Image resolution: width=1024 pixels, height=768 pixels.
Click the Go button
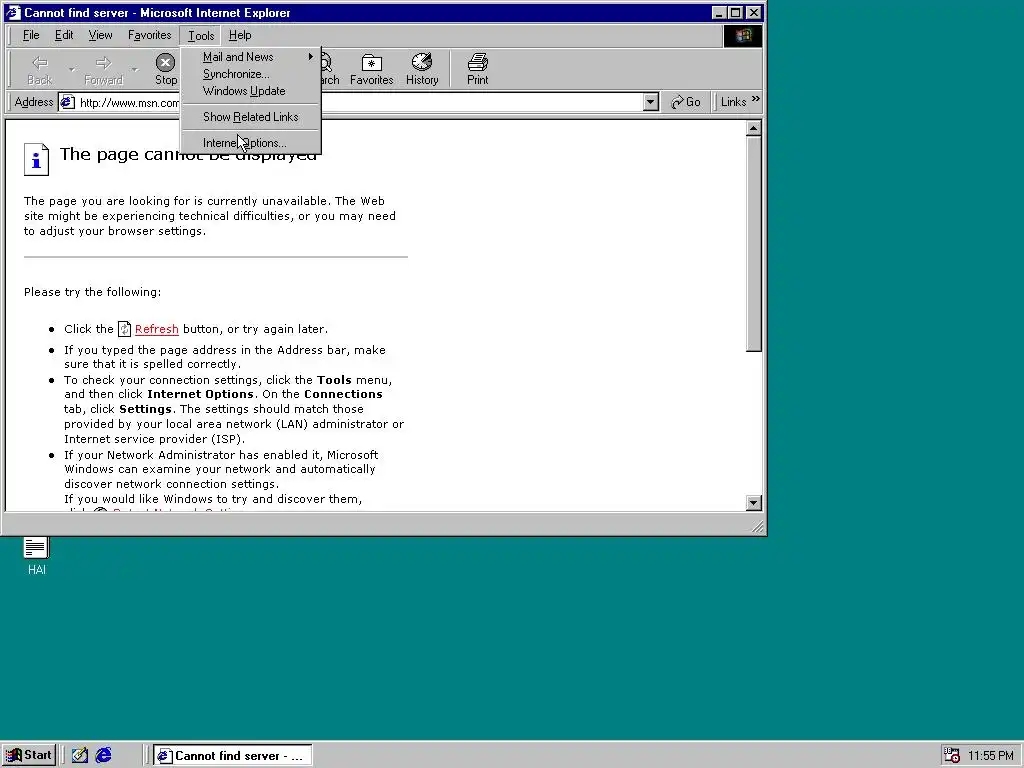click(x=686, y=102)
